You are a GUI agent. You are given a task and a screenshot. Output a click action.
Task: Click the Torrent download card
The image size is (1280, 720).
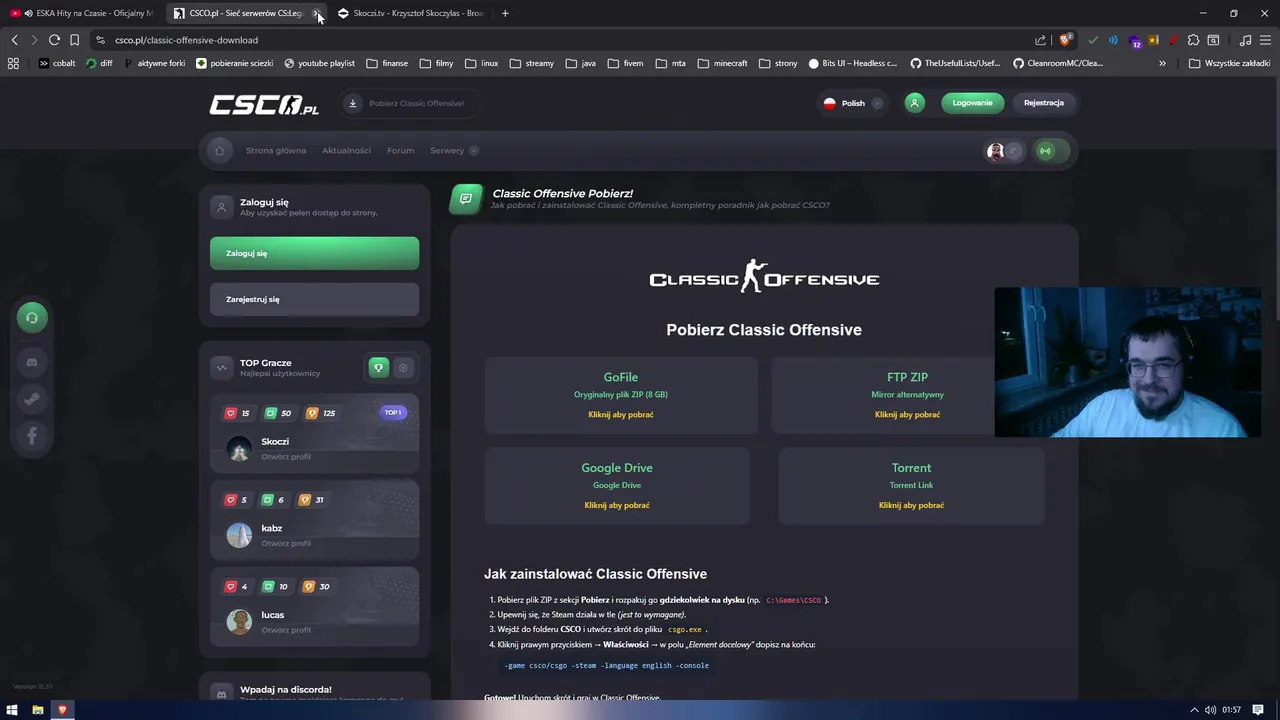coord(911,485)
